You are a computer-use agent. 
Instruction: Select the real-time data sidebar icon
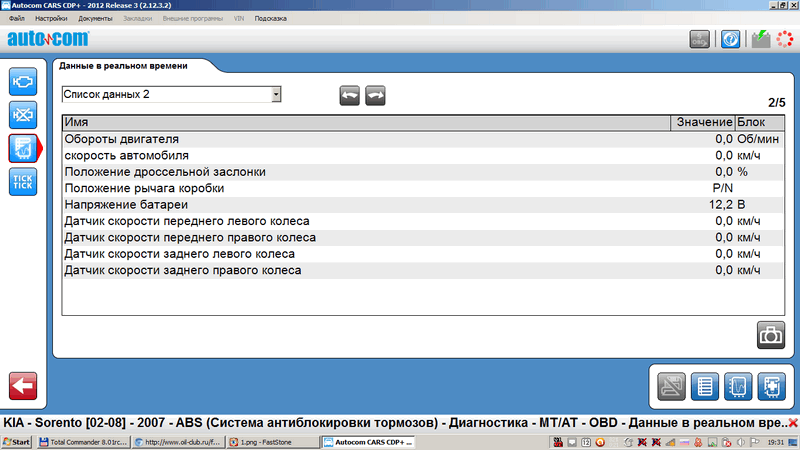[x=22, y=148]
